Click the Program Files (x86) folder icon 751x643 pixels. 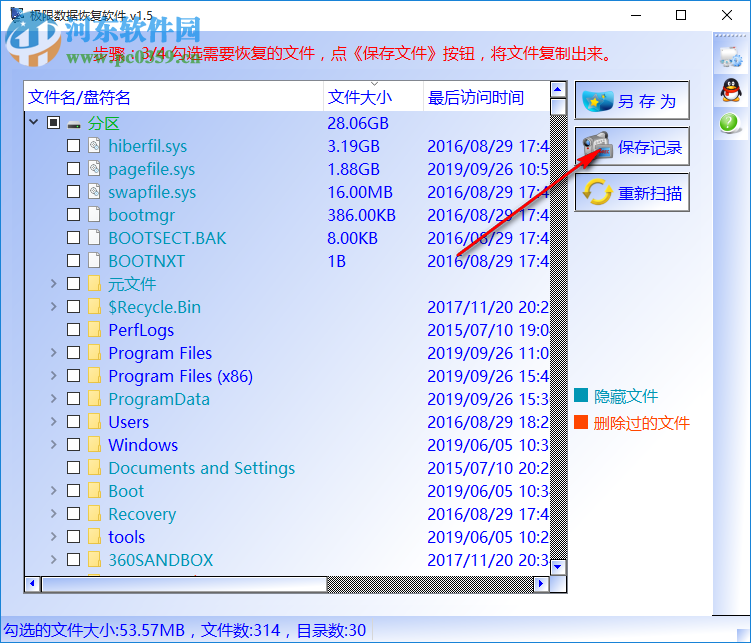pos(94,375)
